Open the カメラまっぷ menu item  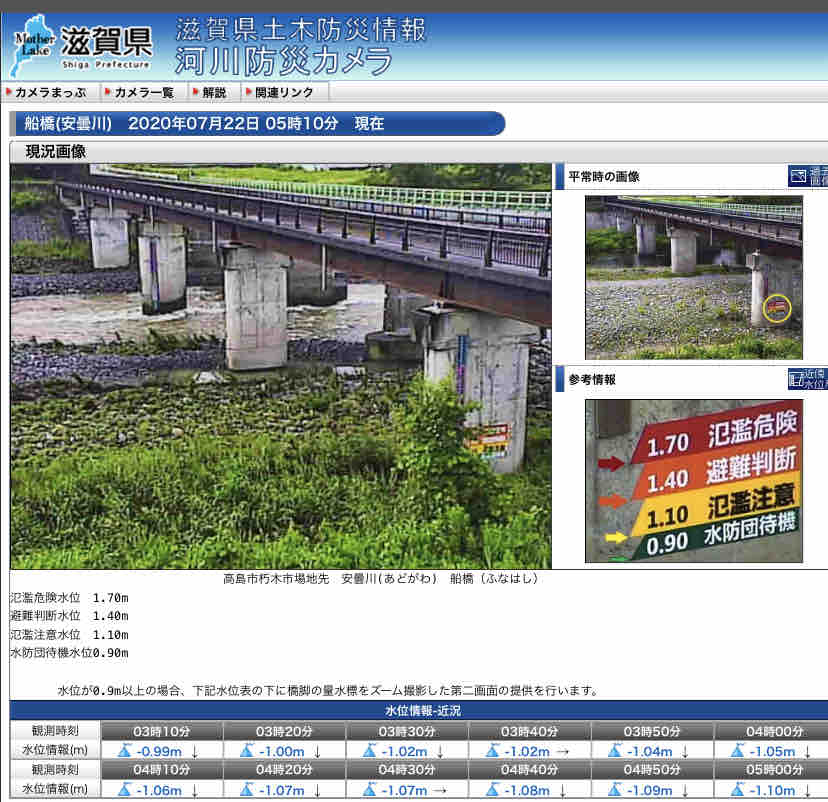click(x=50, y=92)
